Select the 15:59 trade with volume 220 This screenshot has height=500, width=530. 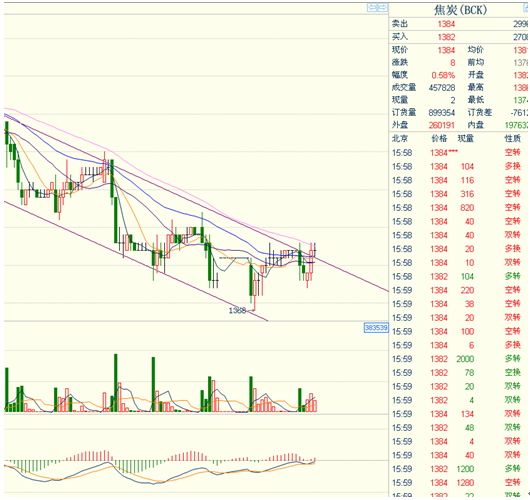(458, 290)
